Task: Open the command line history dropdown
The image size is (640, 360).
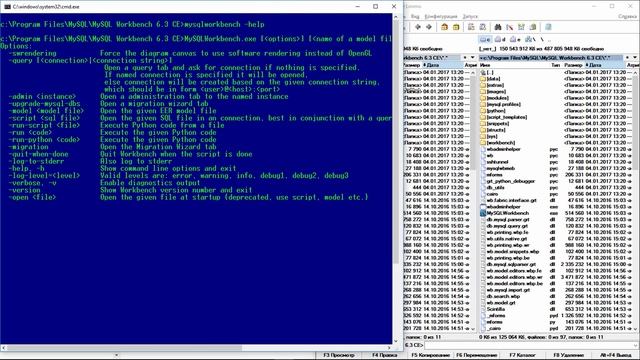Action: (635, 345)
